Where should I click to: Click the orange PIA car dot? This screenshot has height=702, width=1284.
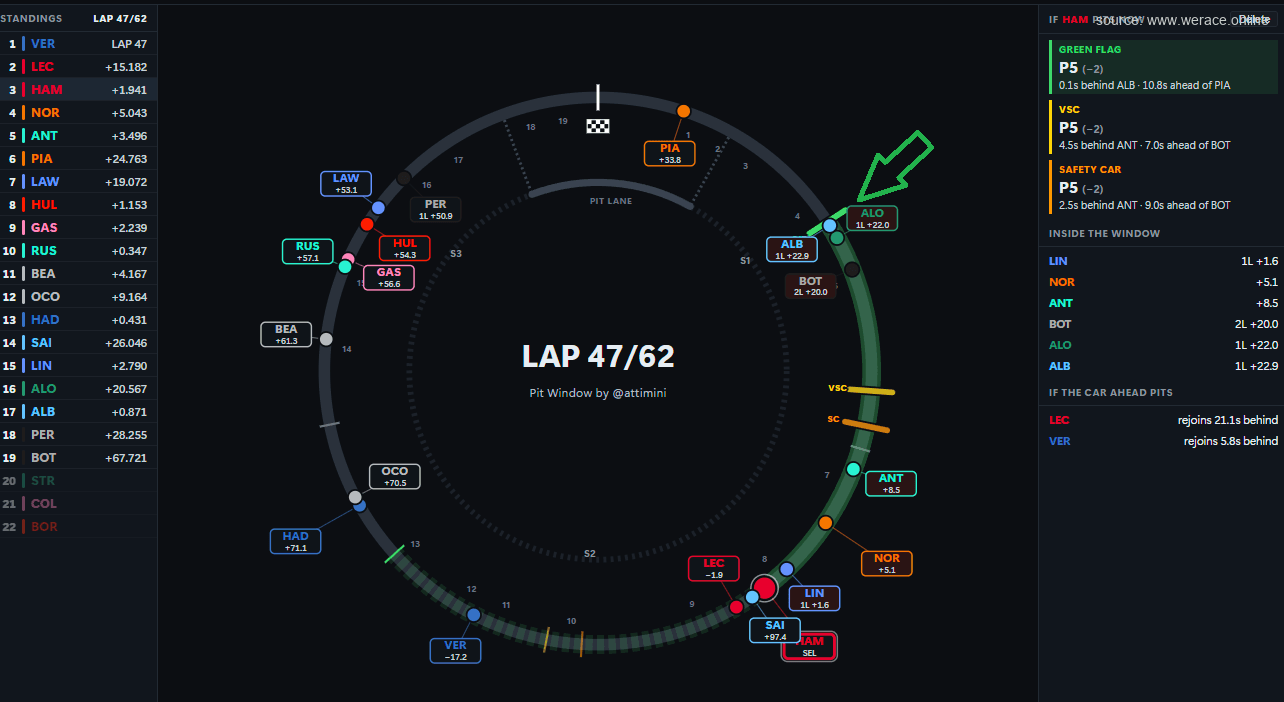(683, 111)
